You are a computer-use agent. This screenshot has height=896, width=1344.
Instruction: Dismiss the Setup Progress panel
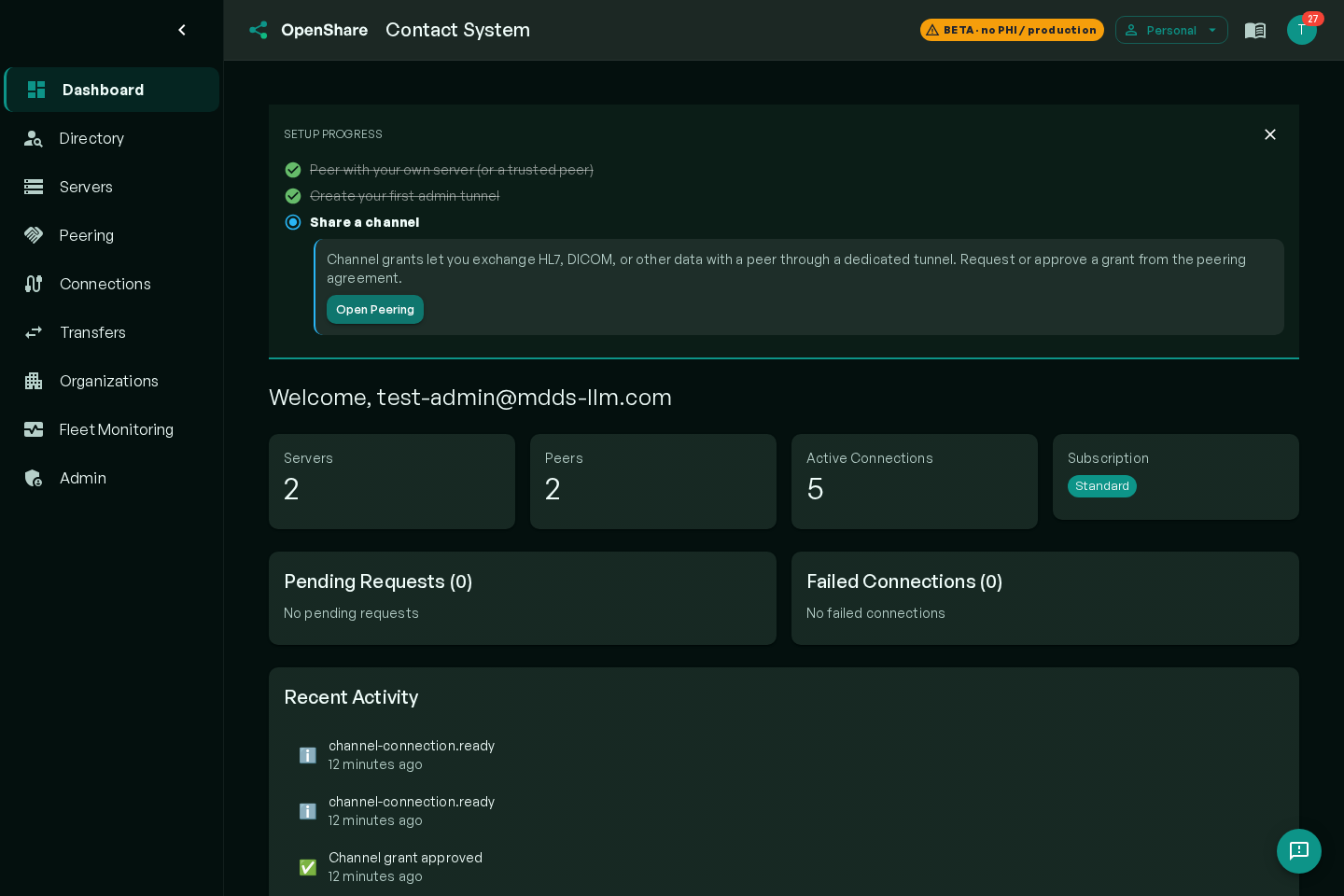click(x=1270, y=134)
